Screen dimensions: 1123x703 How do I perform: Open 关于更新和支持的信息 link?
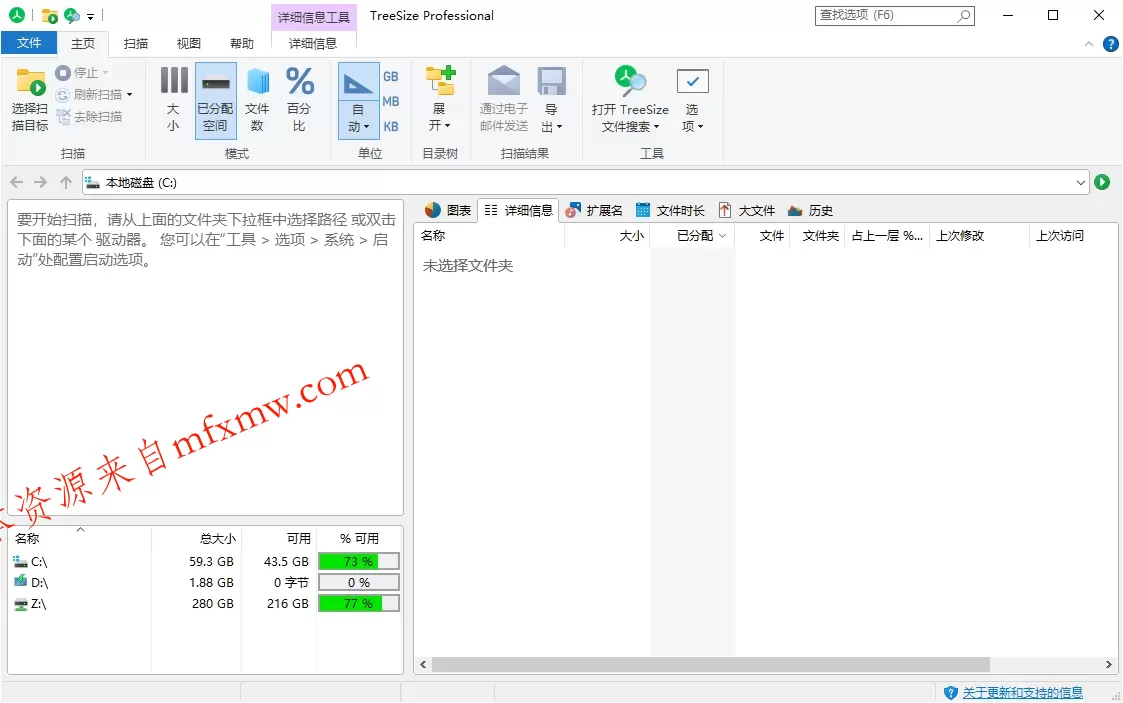(1022, 692)
